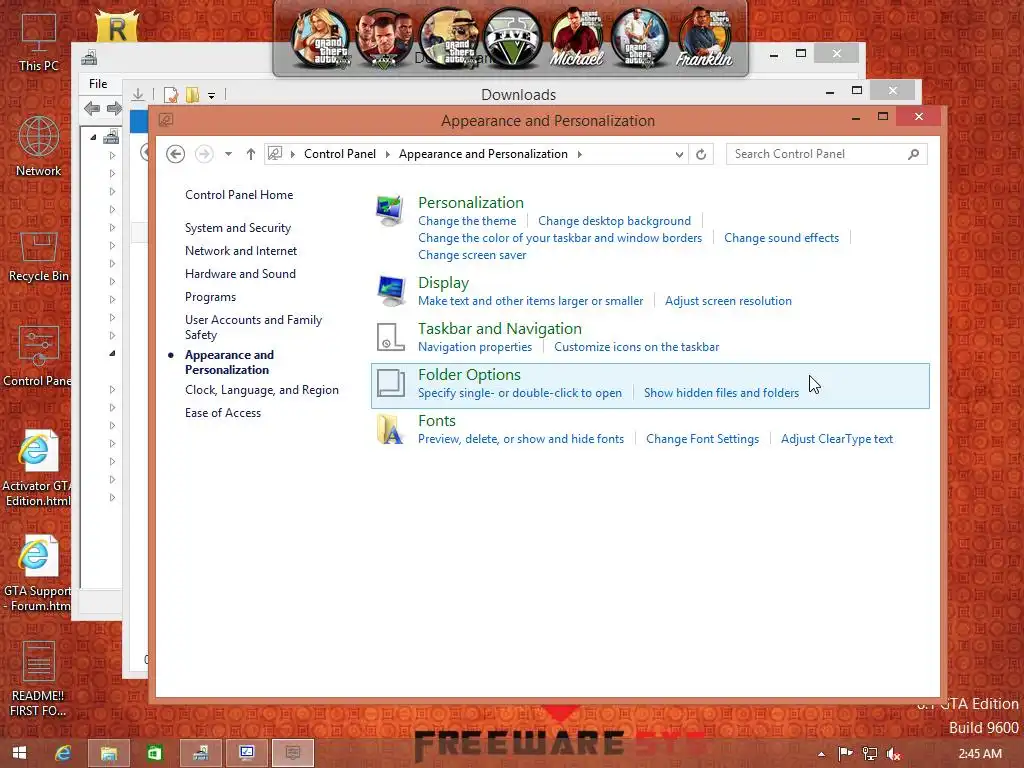Open README!! FIRST desktop document
Viewport: 1024px width, 768px height.
pyautogui.click(x=38, y=679)
